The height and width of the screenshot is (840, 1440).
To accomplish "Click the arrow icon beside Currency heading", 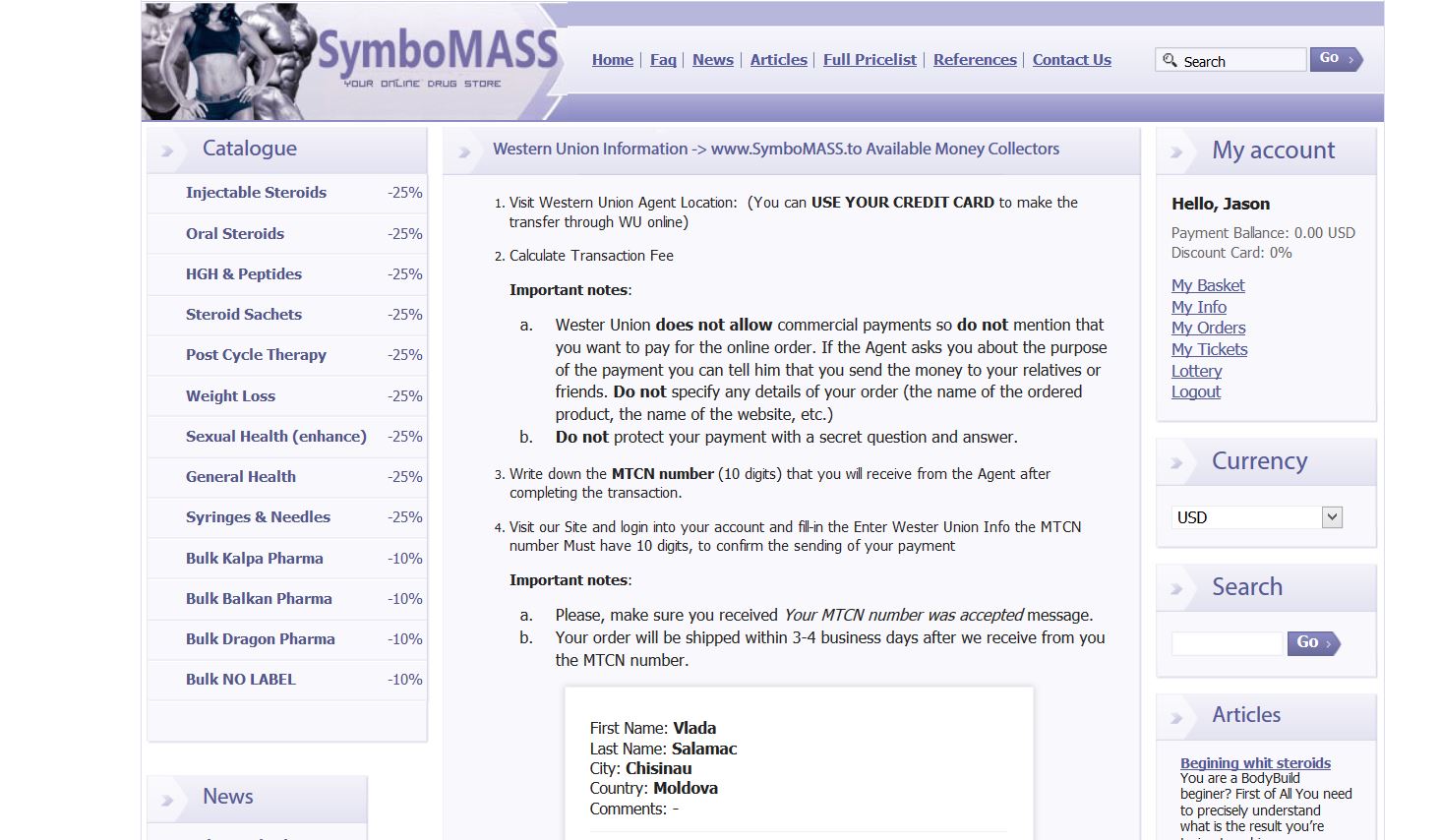I will [x=1176, y=463].
